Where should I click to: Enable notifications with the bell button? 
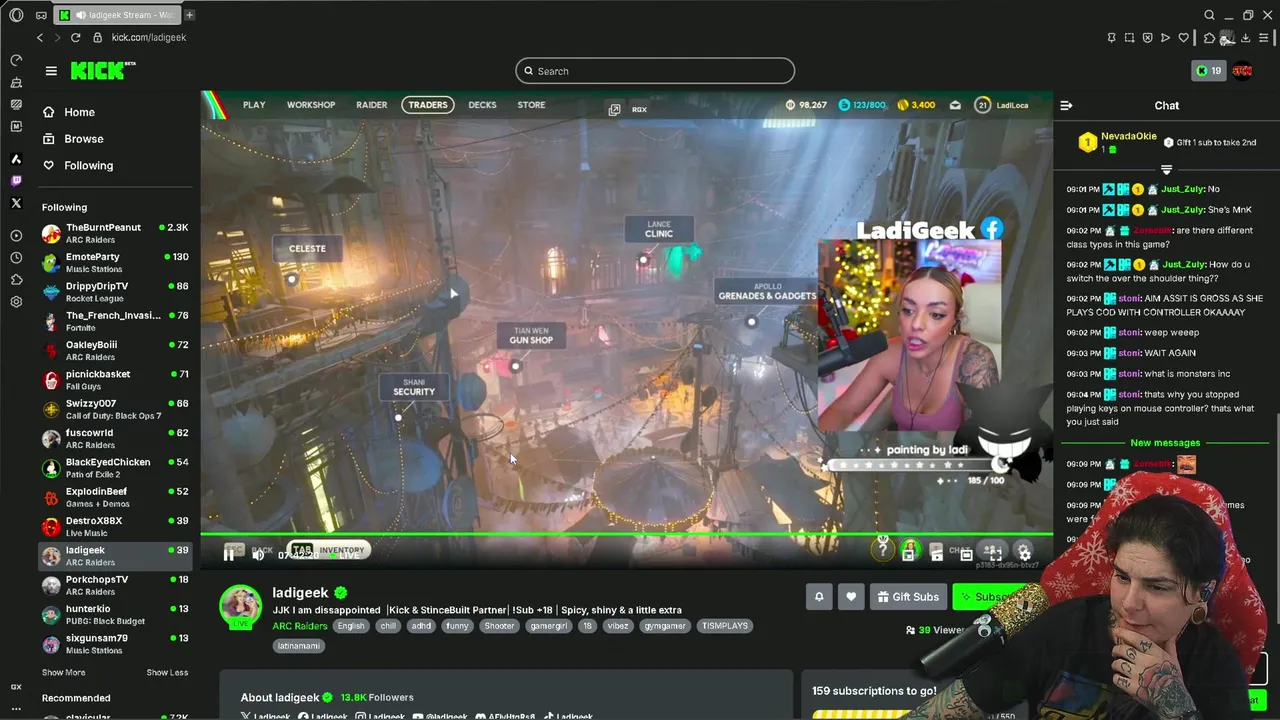tap(819, 597)
